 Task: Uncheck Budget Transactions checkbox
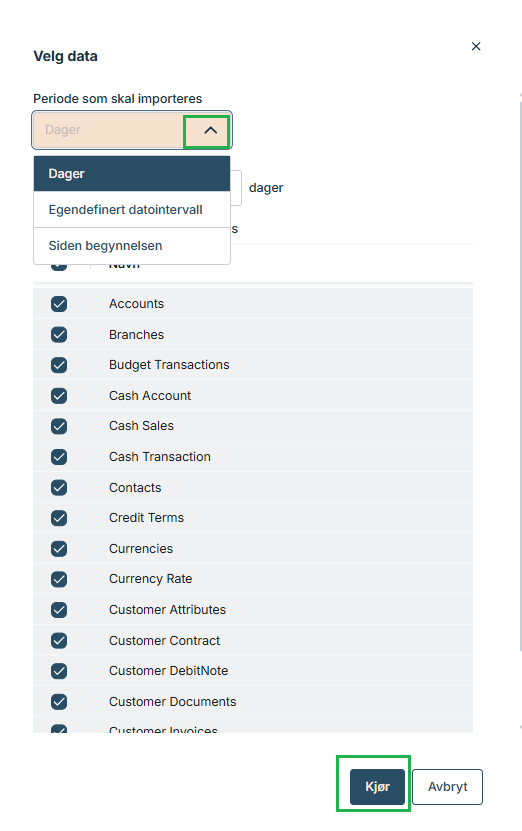coord(59,365)
